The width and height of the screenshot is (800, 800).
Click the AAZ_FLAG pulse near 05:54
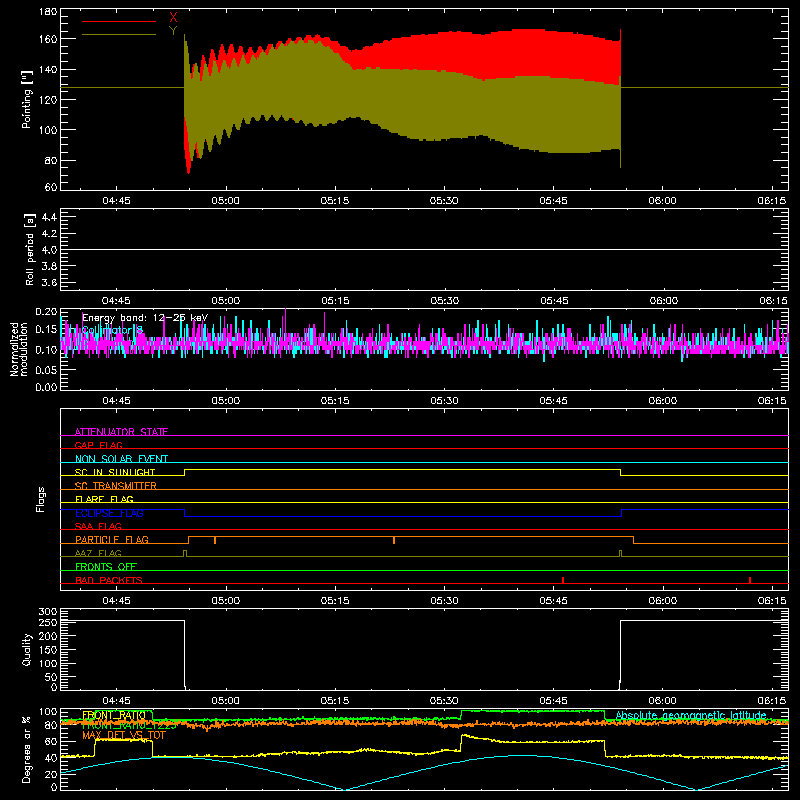pyautogui.click(x=620, y=554)
